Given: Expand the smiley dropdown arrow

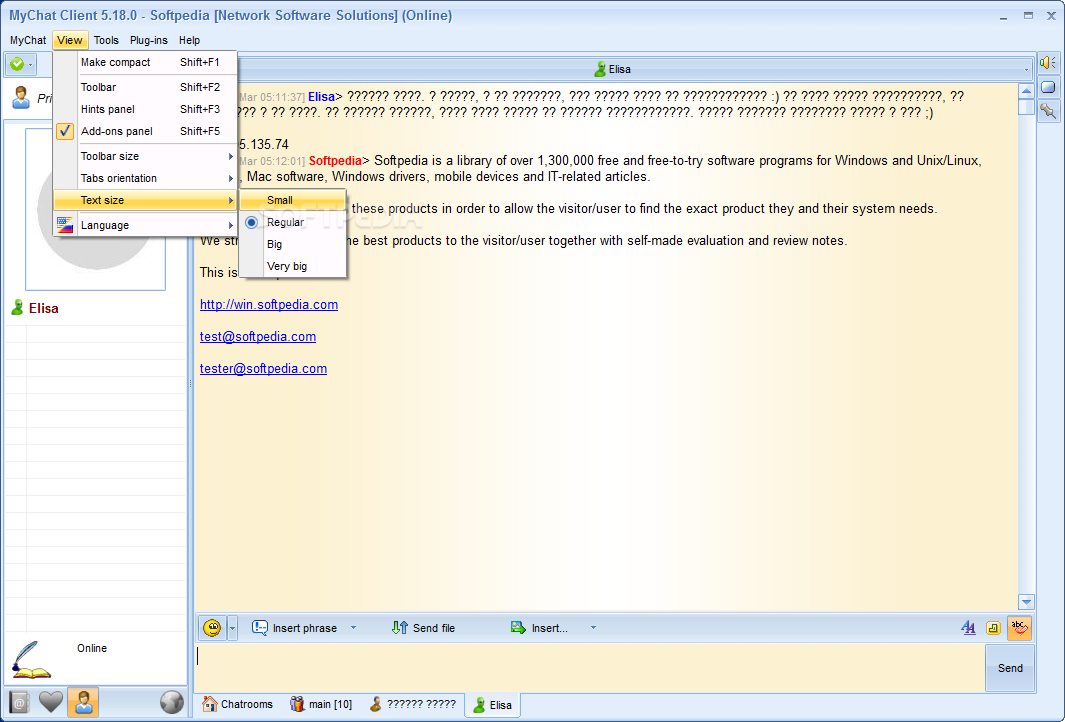Looking at the screenshot, I should (x=232, y=628).
